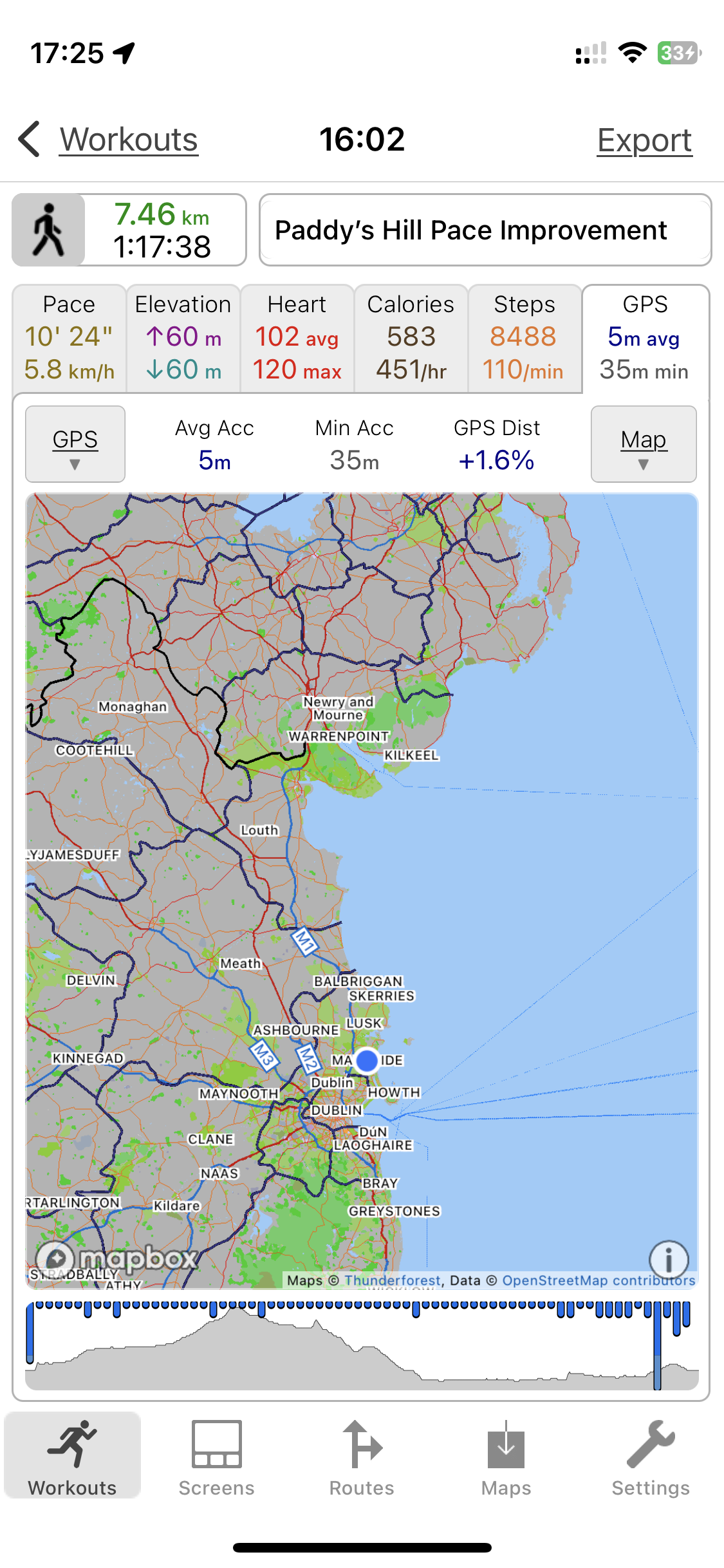This screenshot has height=1568, width=724.
Task: Tap the back chevron arrow
Action: pyautogui.click(x=29, y=139)
